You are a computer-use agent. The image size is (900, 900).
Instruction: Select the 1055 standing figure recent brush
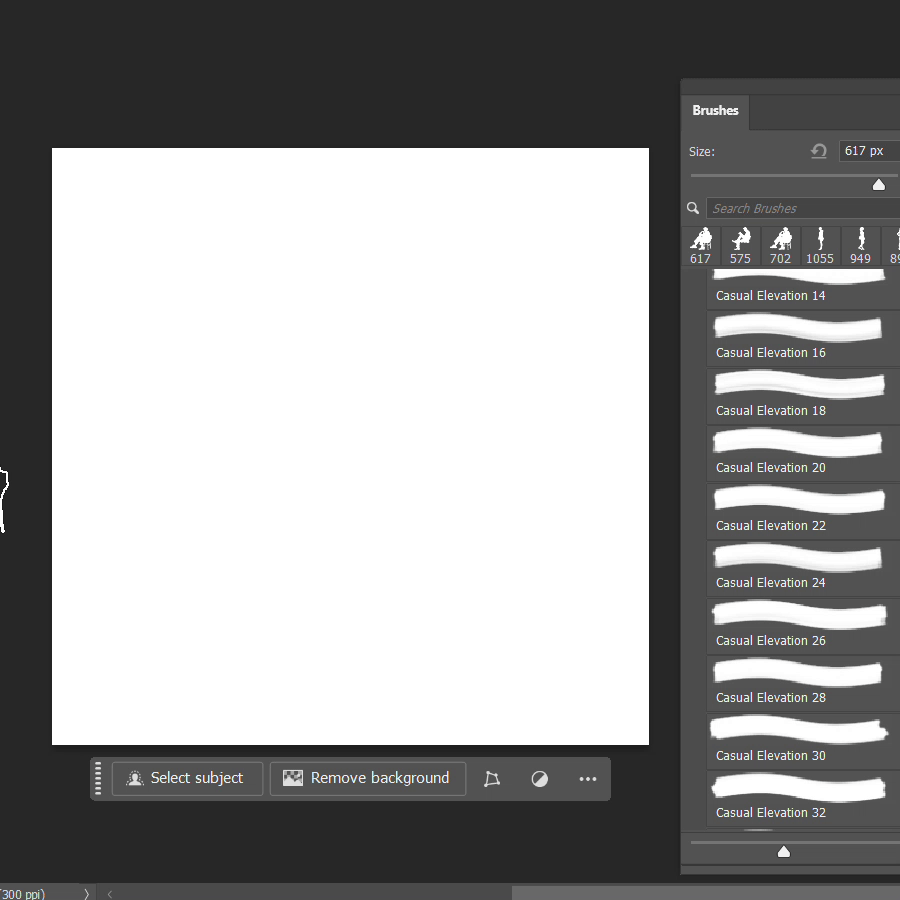pos(820,245)
